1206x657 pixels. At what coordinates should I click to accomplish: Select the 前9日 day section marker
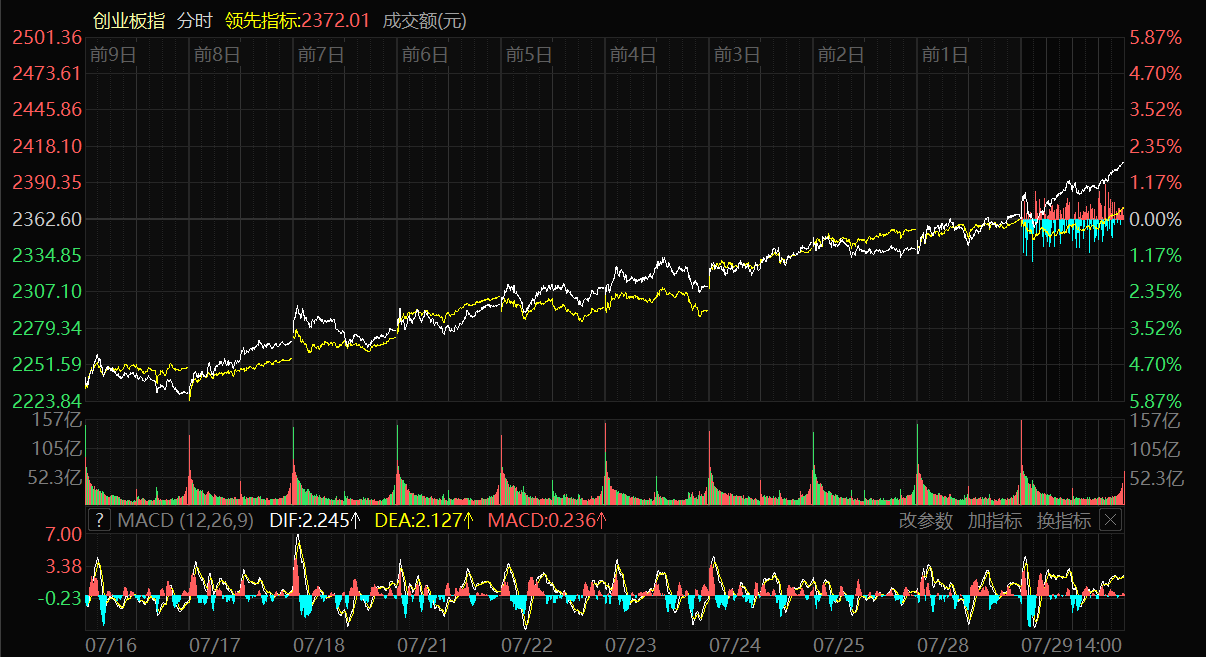[x=112, y=55]
